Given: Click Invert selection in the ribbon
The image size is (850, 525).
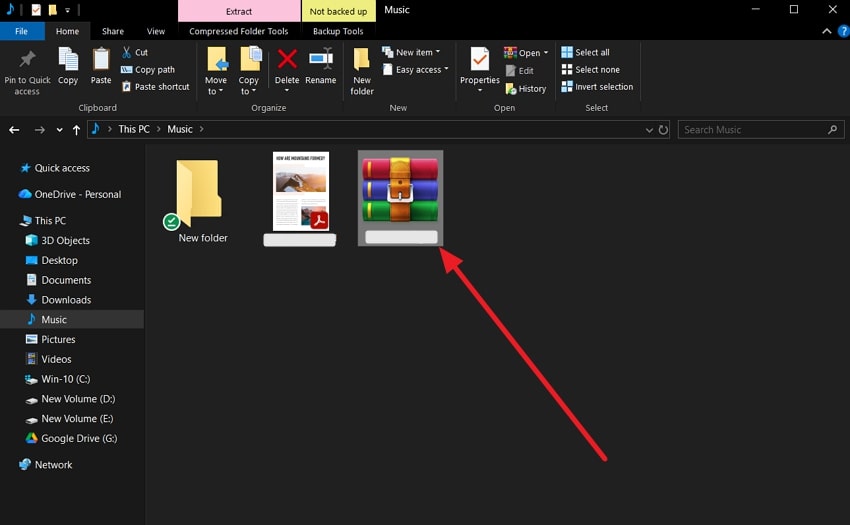Looking at the screenshot, I should click(x=597, y=87).
